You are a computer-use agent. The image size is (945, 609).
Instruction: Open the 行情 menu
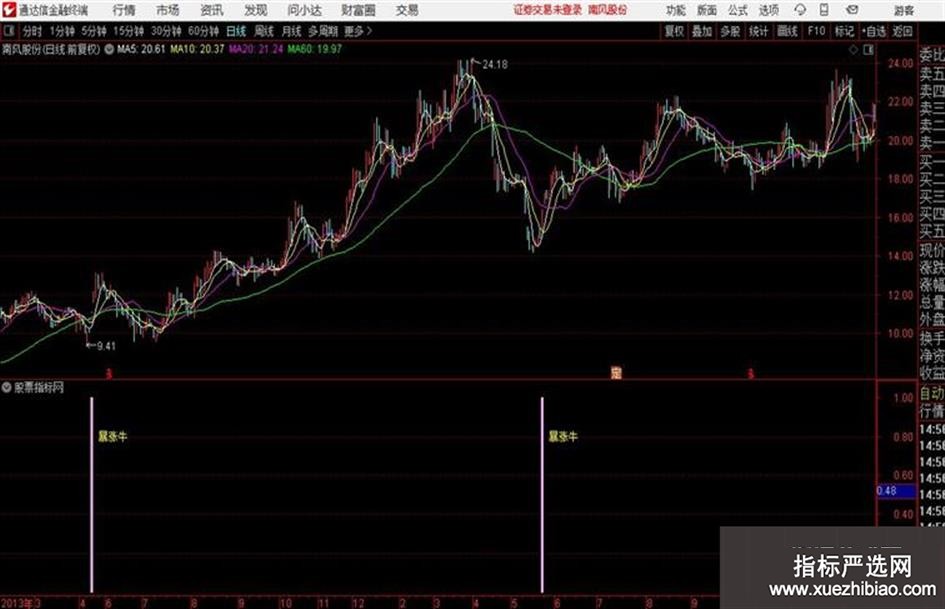pos(124,10)
